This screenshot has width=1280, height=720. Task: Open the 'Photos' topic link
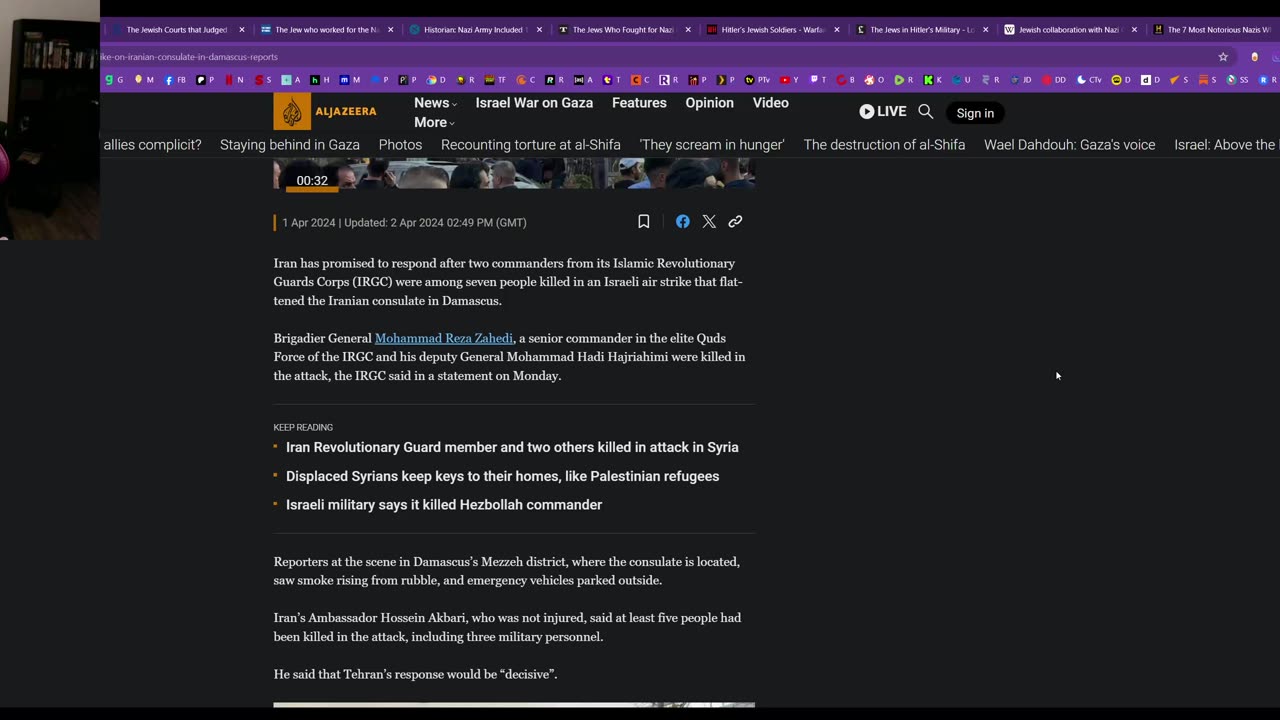[400, 145]
